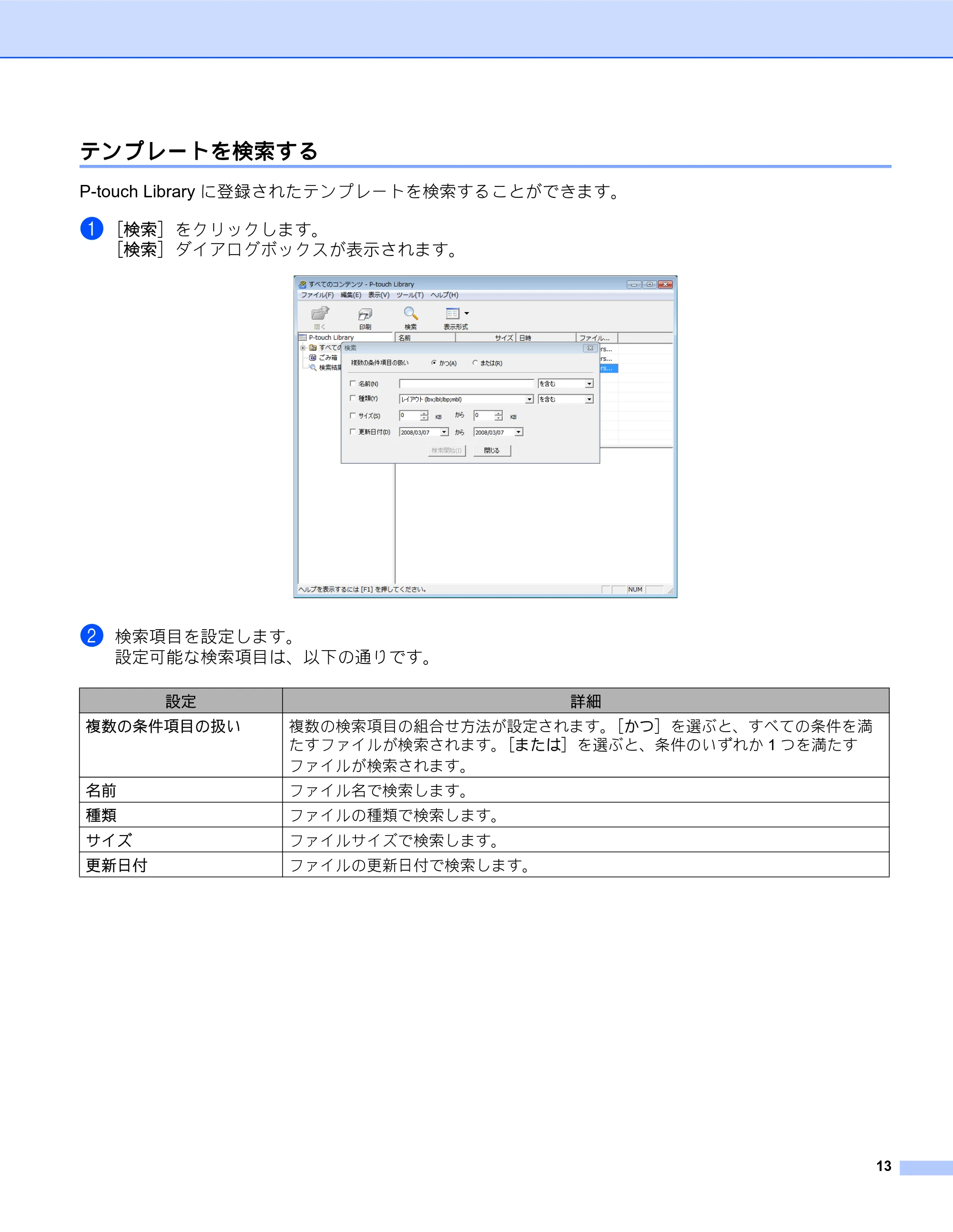This screenshot has height=1232, width=953.
Task: Select the 検索結果 search results tree icon
Action: pyautogui.click(x=313, y=367)
